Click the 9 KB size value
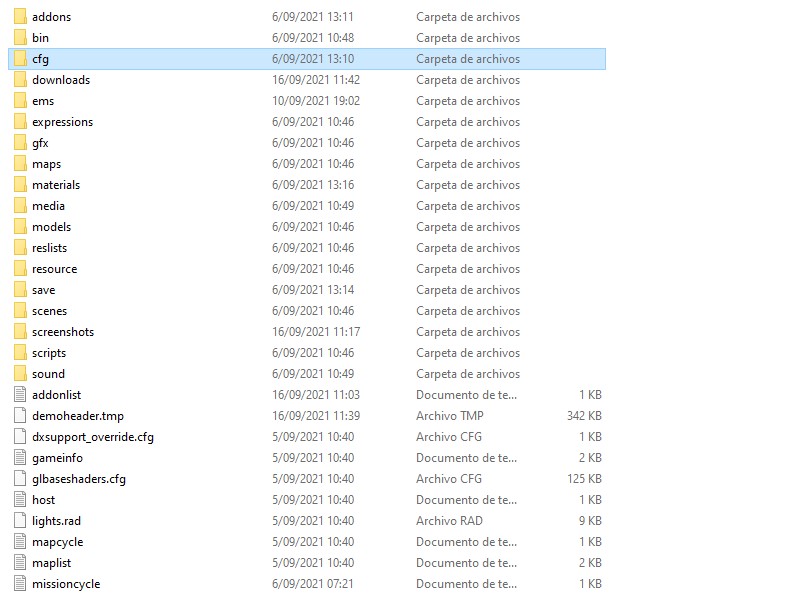The image size is (798, 594). tap(590, 521)
